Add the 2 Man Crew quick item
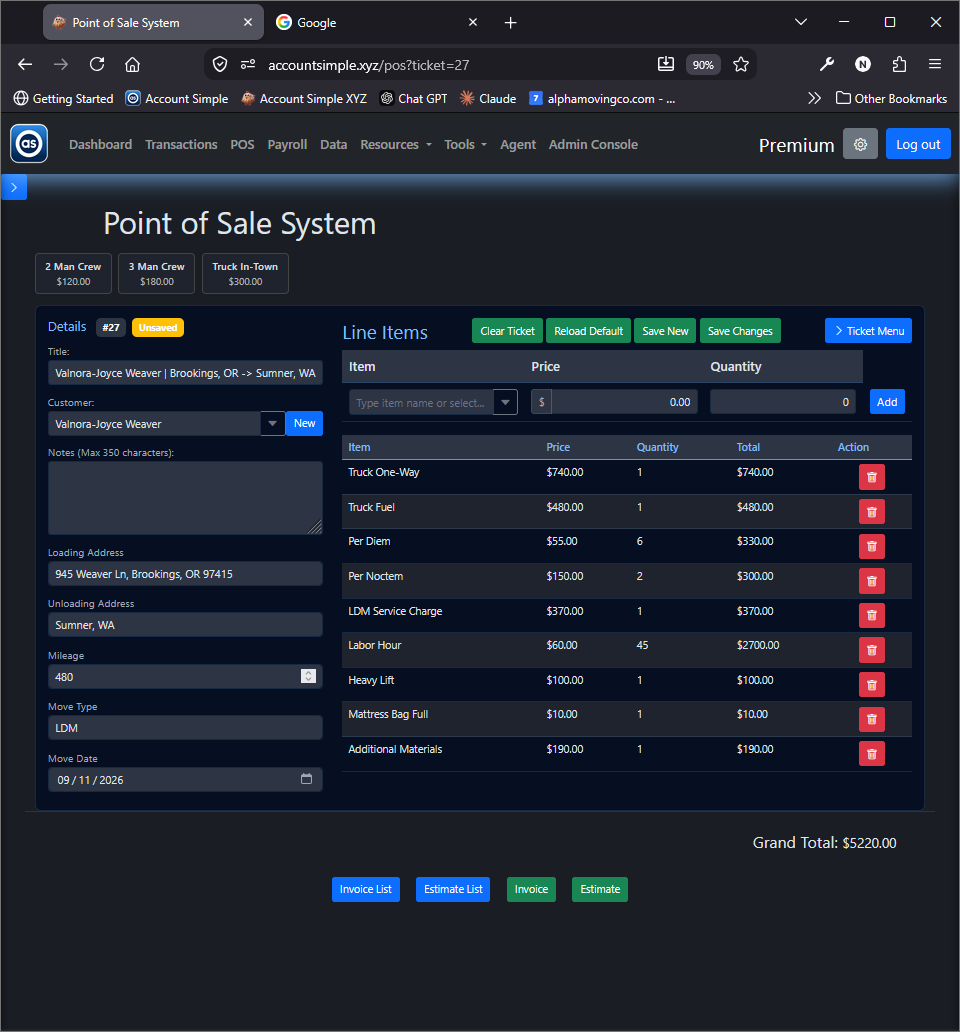Image resolution: width=960 pixels, height=1032 pixels. [73, 274]
